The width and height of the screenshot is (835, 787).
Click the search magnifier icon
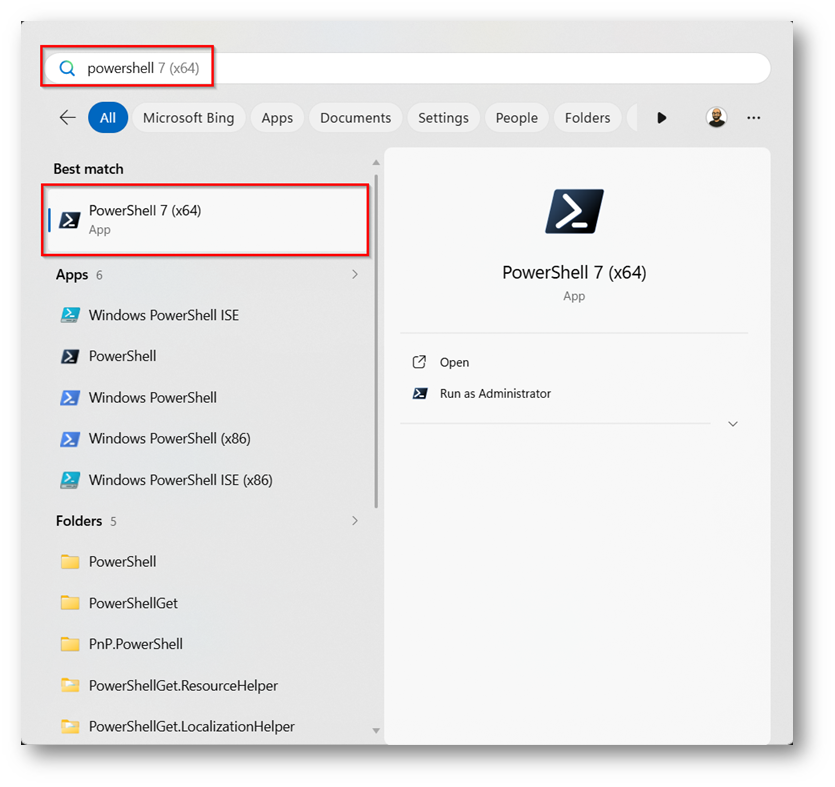[x=67, y=68]
